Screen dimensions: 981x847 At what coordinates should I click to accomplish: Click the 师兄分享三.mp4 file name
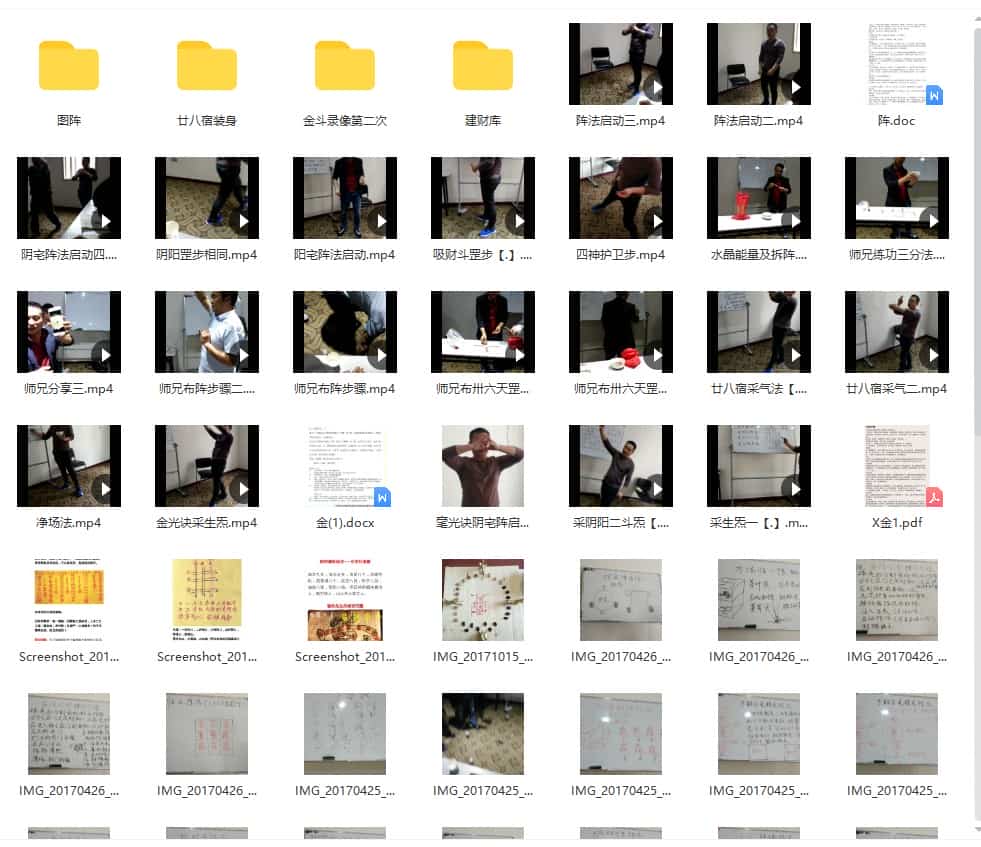69,389
